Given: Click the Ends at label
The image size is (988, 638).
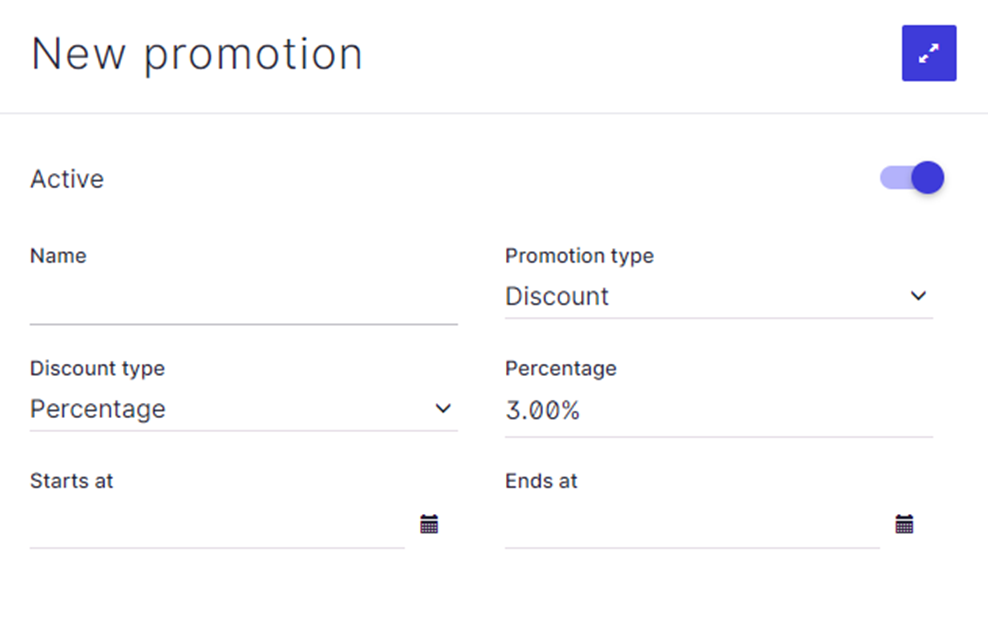Looking at the screenshot, I should click(x=541, y=481).
